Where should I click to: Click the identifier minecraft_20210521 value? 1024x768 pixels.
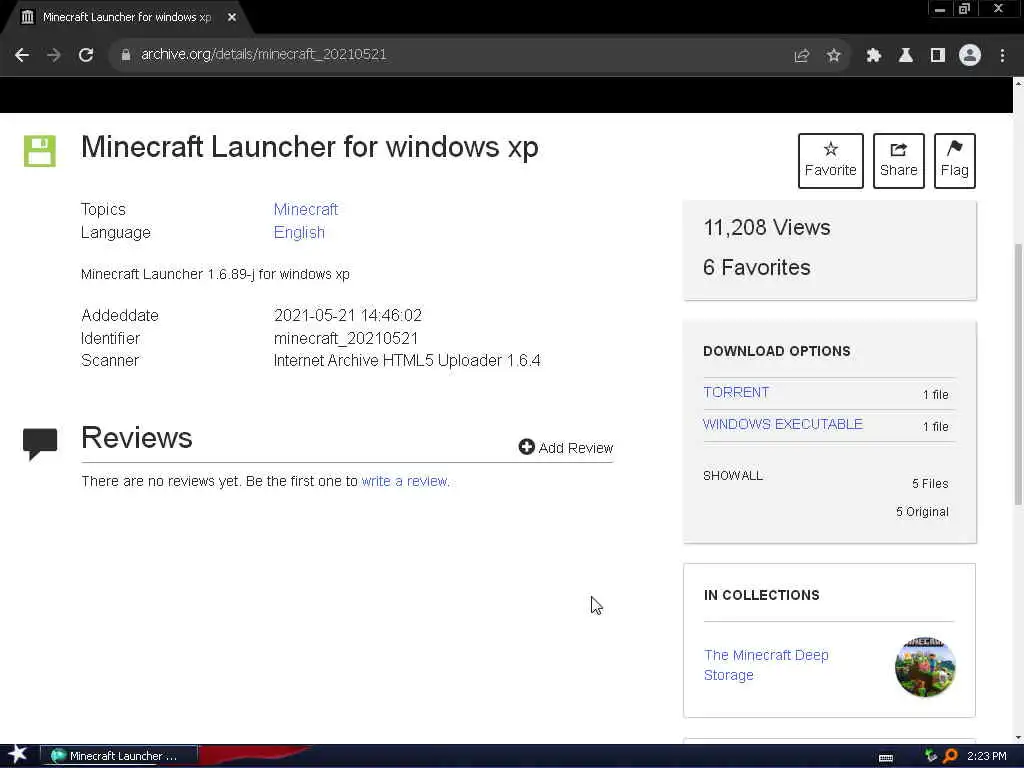coord(345,338)
